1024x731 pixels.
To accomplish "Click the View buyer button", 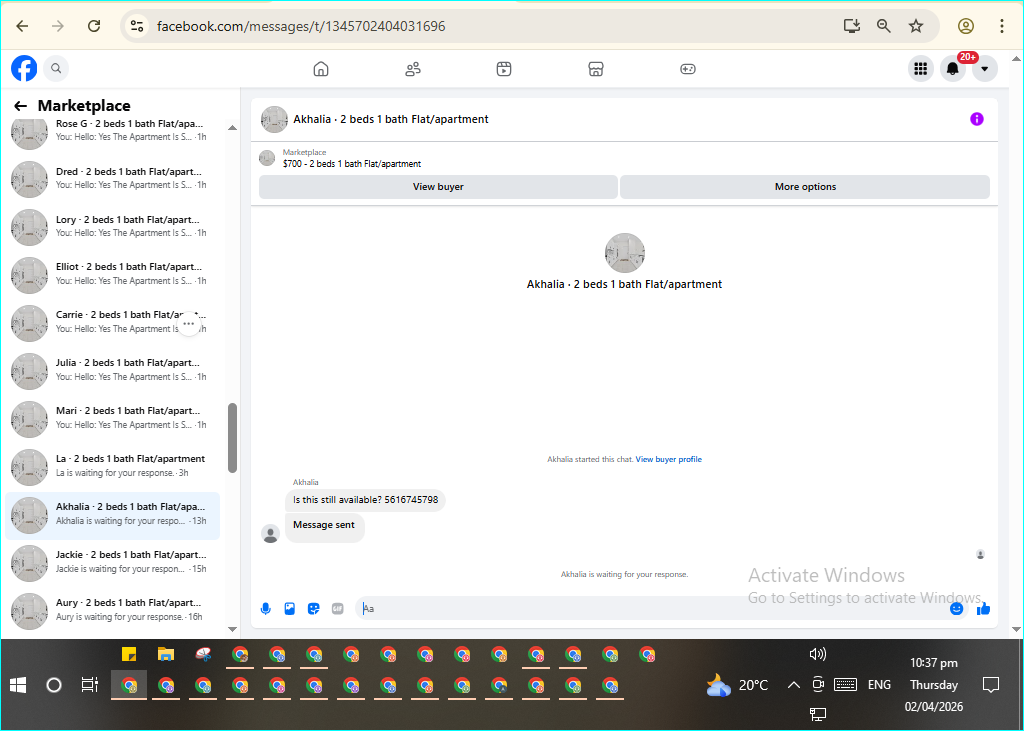I will point(438,187).
